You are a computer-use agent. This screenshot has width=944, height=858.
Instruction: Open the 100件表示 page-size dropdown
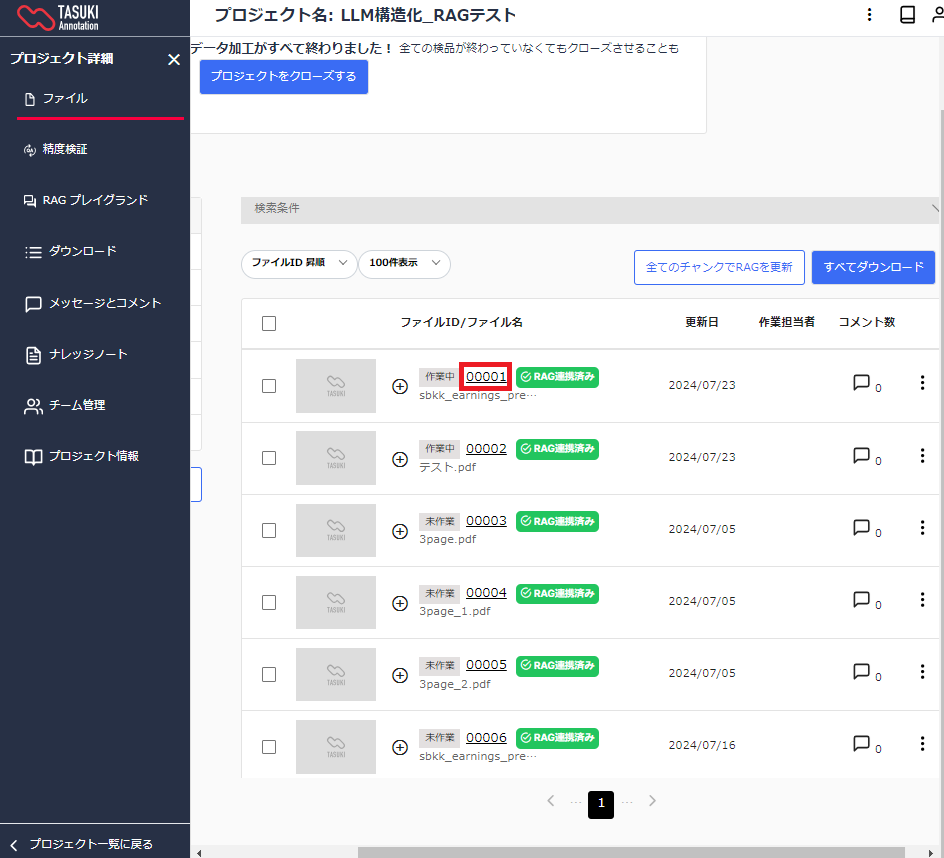click(x=405, y=263)
